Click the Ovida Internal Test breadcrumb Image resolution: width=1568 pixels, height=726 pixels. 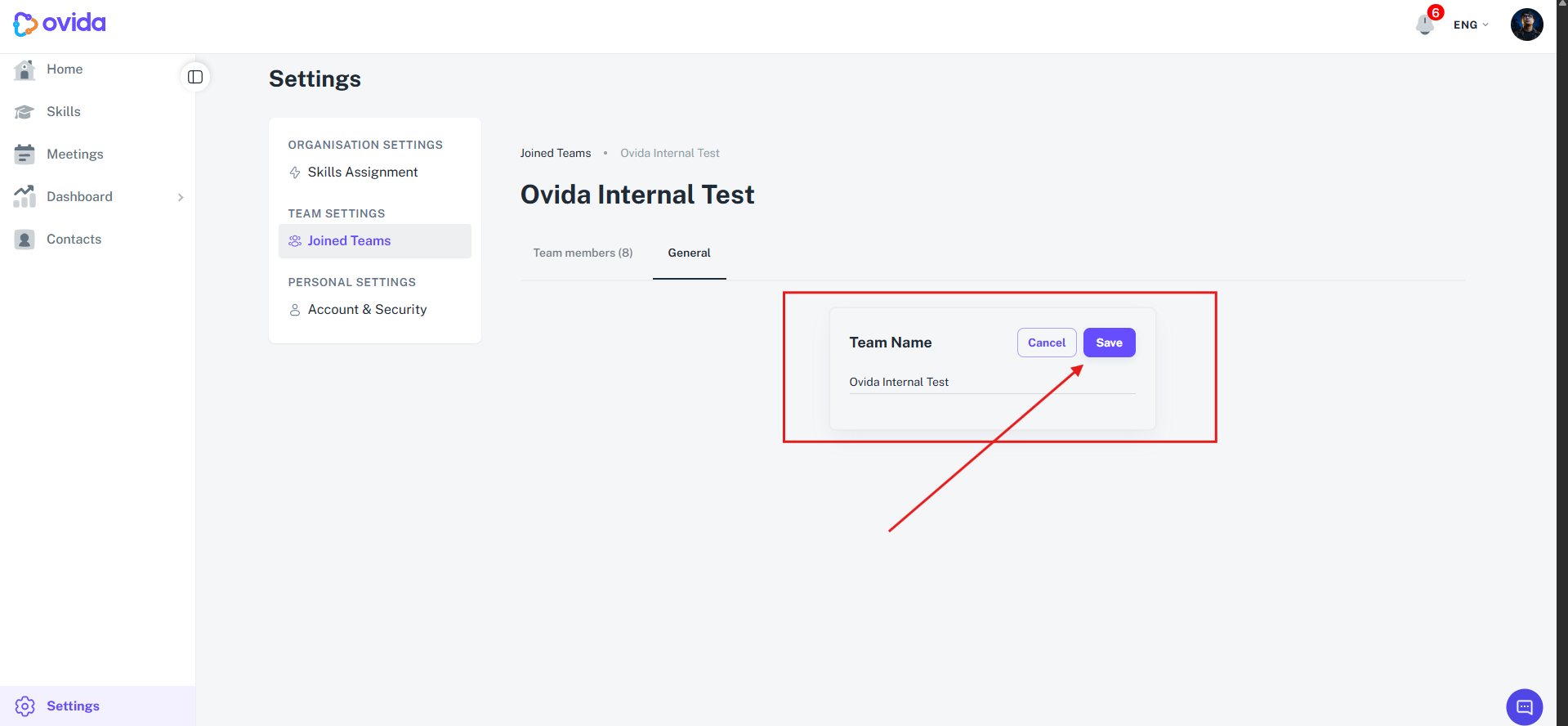670,153
